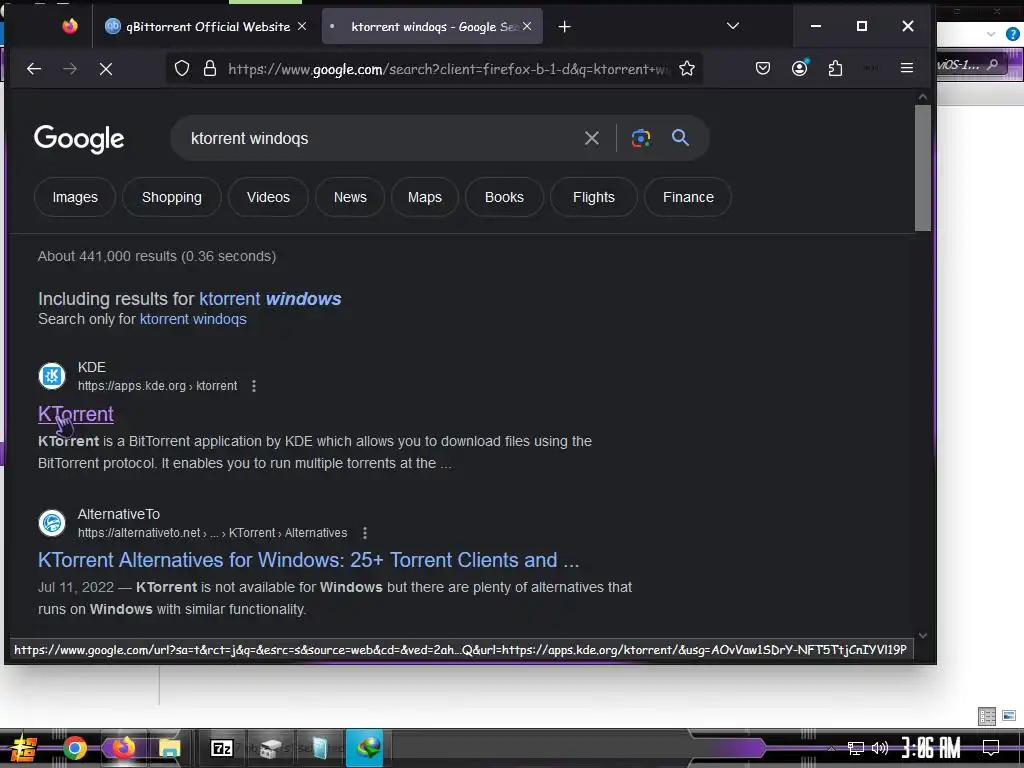The image size is (1024, 768).
Task: Expand the list all tabs chevron
Action: (733, 26)
